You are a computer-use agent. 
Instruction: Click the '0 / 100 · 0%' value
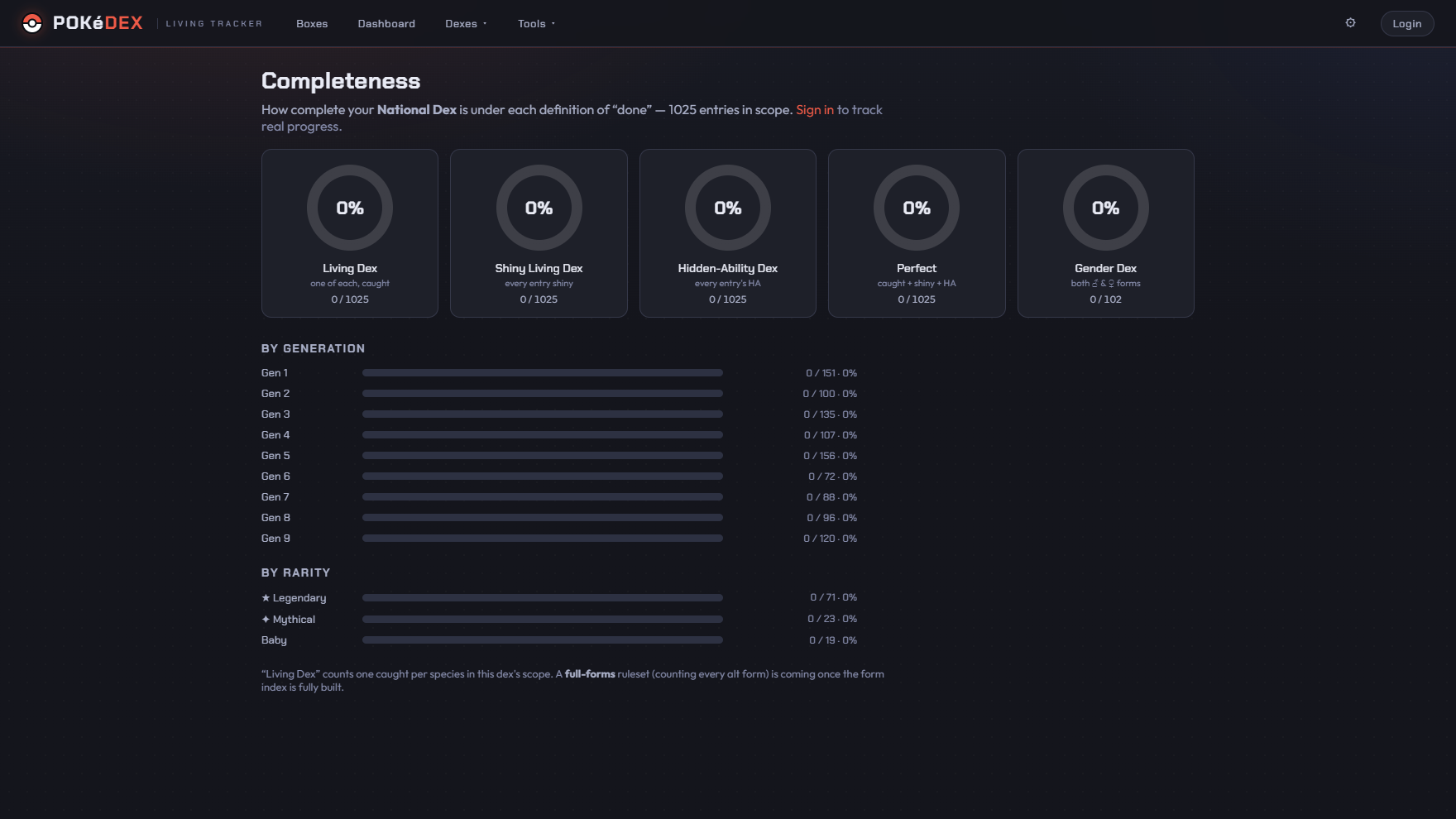click(x=830, y=394)
